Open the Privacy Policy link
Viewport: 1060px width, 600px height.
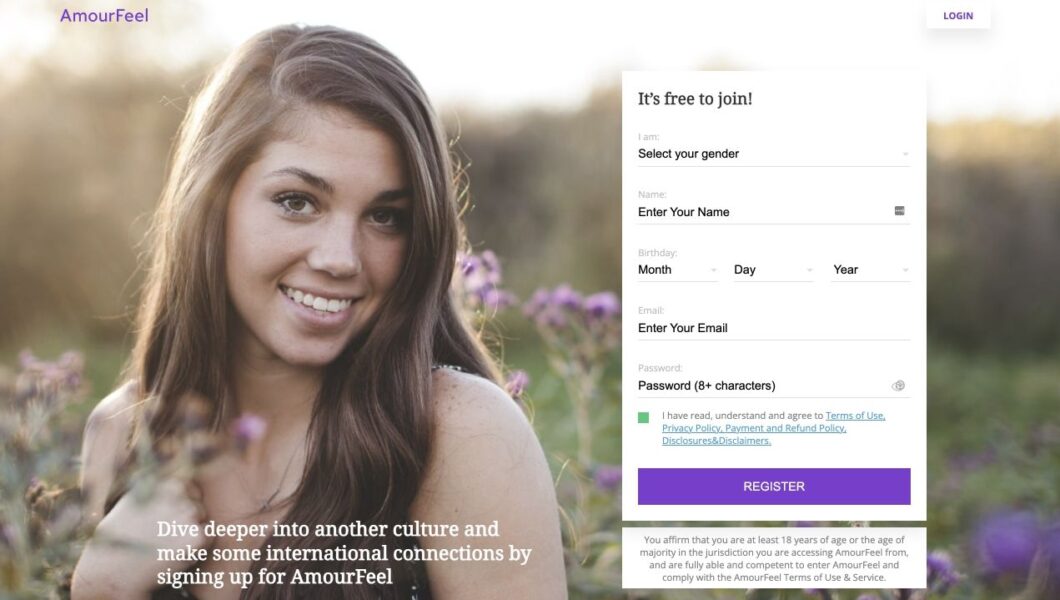[x=691, y=428]
